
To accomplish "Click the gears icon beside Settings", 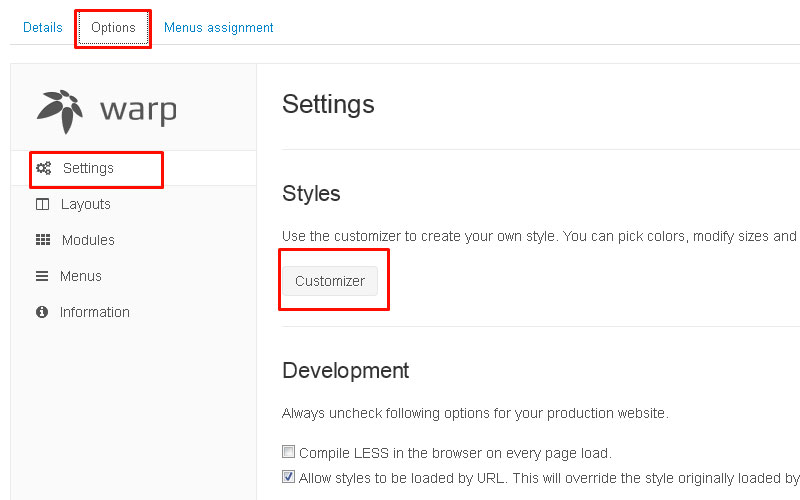I will point(43,168).
